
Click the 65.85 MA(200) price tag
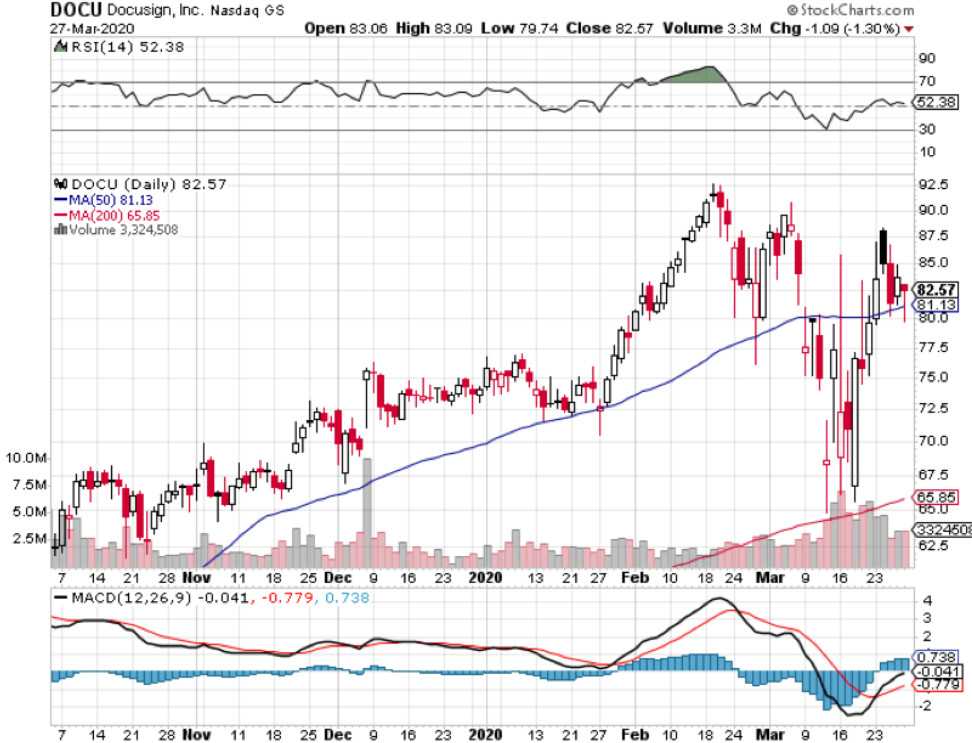pos(936,497)
